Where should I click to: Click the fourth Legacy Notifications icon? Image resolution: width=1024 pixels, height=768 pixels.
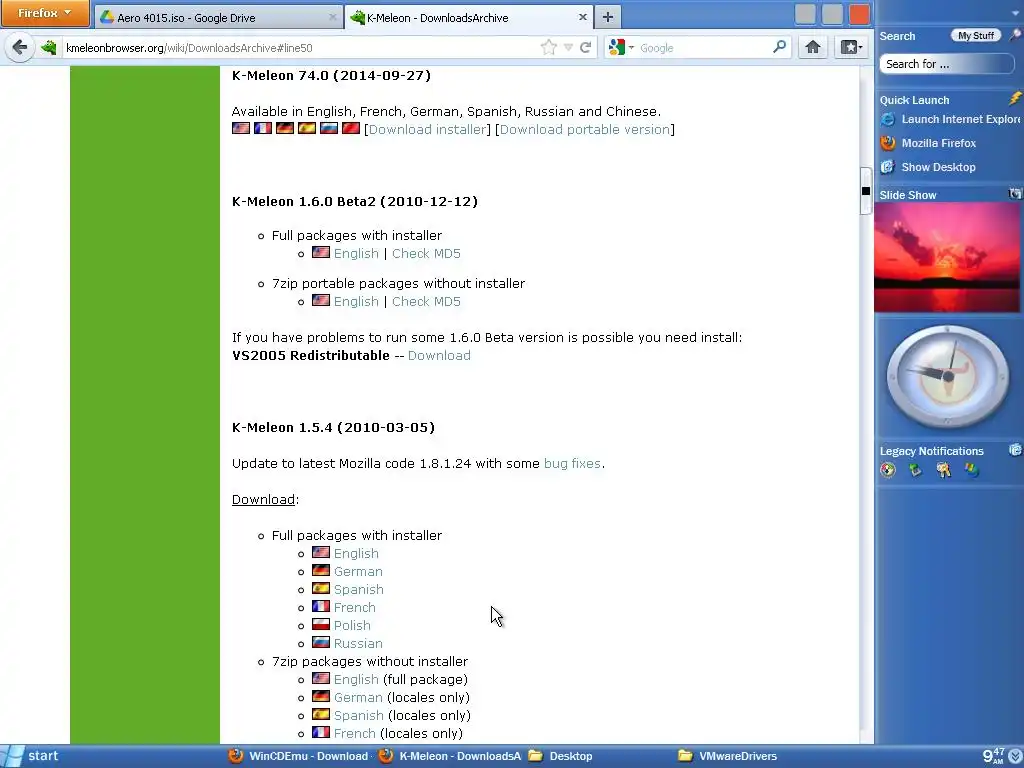(x=972, y=470)
